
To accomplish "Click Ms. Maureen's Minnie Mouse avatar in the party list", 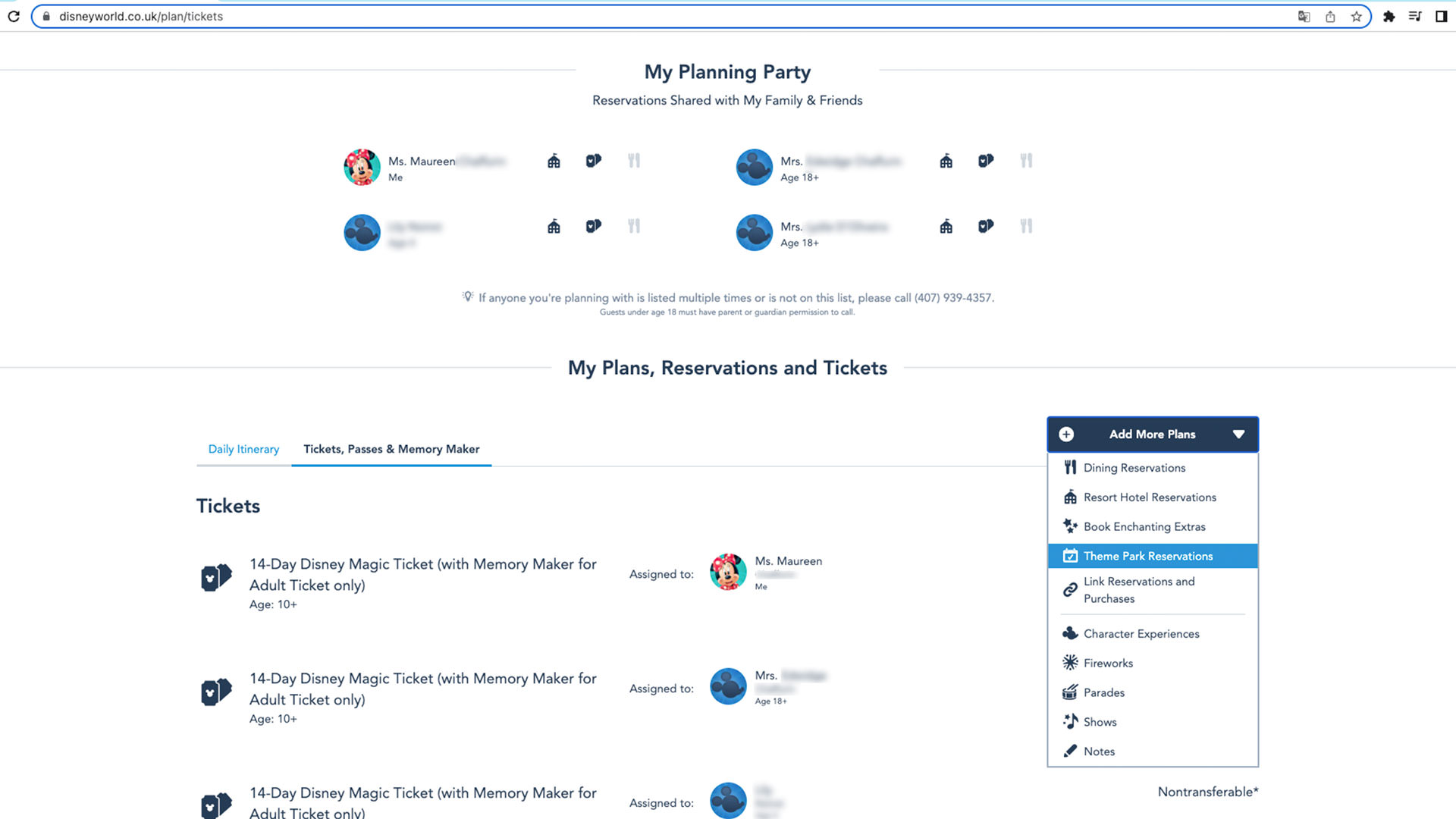I will 362,167.
